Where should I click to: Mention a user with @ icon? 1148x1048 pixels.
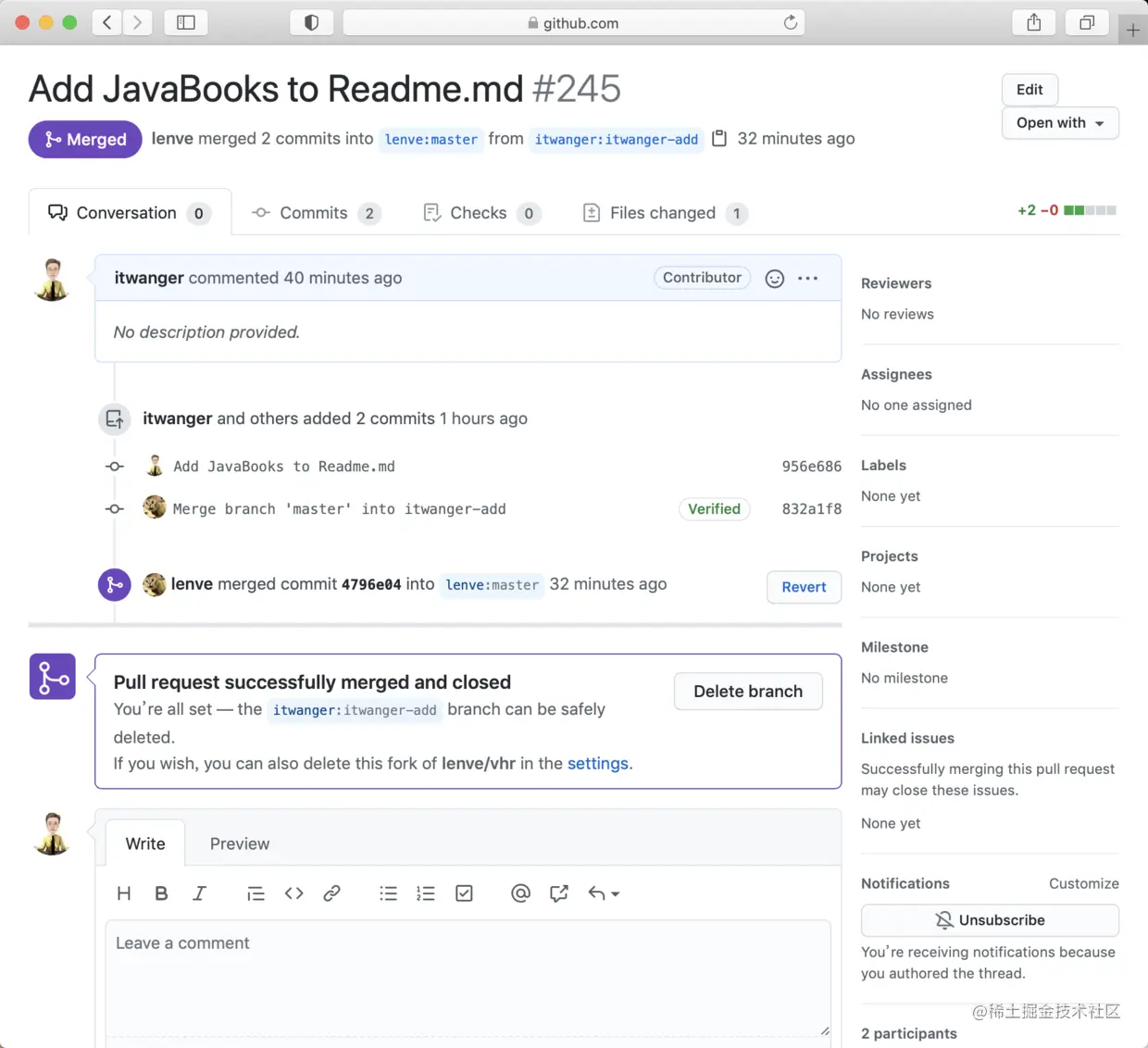coord(520,893)
